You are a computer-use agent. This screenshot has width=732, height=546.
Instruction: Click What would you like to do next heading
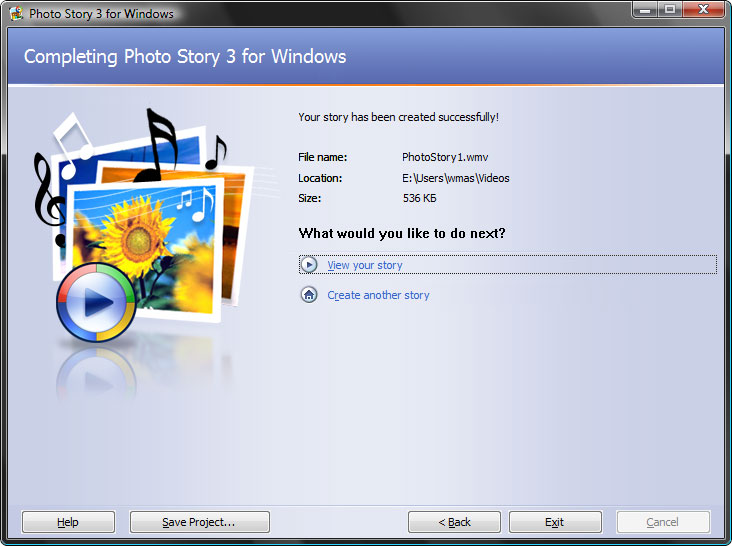[401, 233]
